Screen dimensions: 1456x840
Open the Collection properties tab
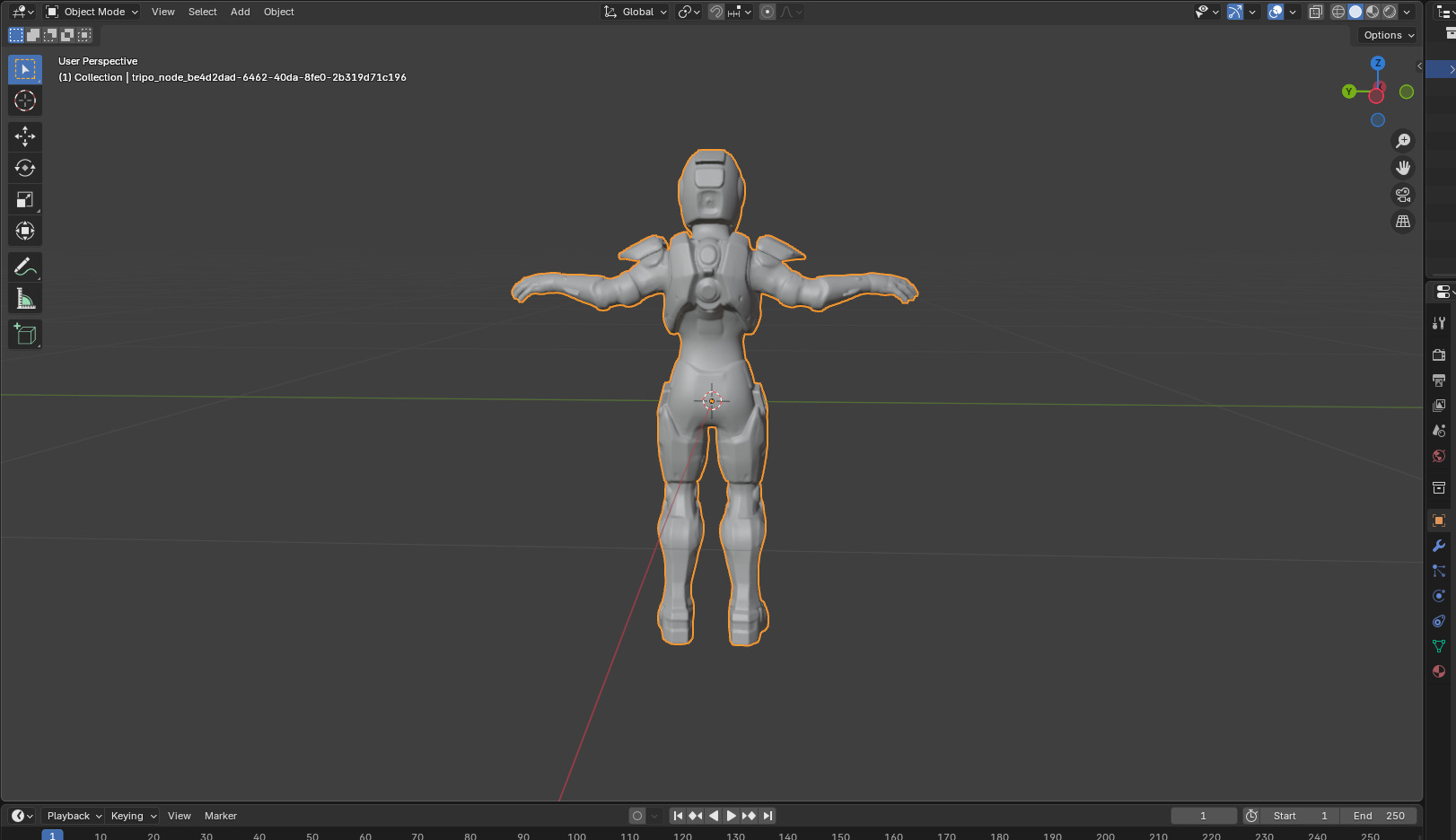pos(1439,488)
